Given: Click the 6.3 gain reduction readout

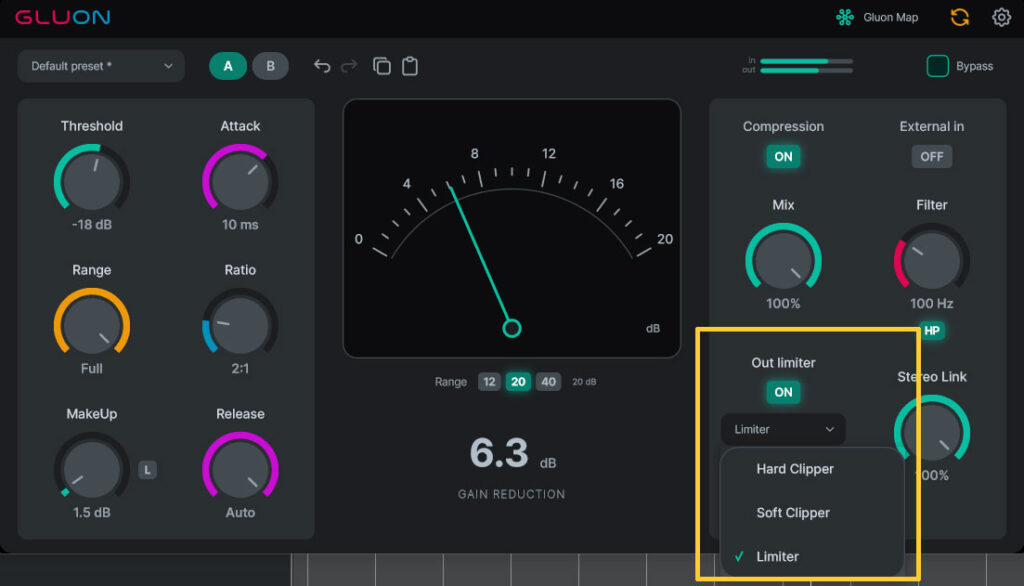Looking at the screenshot, I should point(499,453).
